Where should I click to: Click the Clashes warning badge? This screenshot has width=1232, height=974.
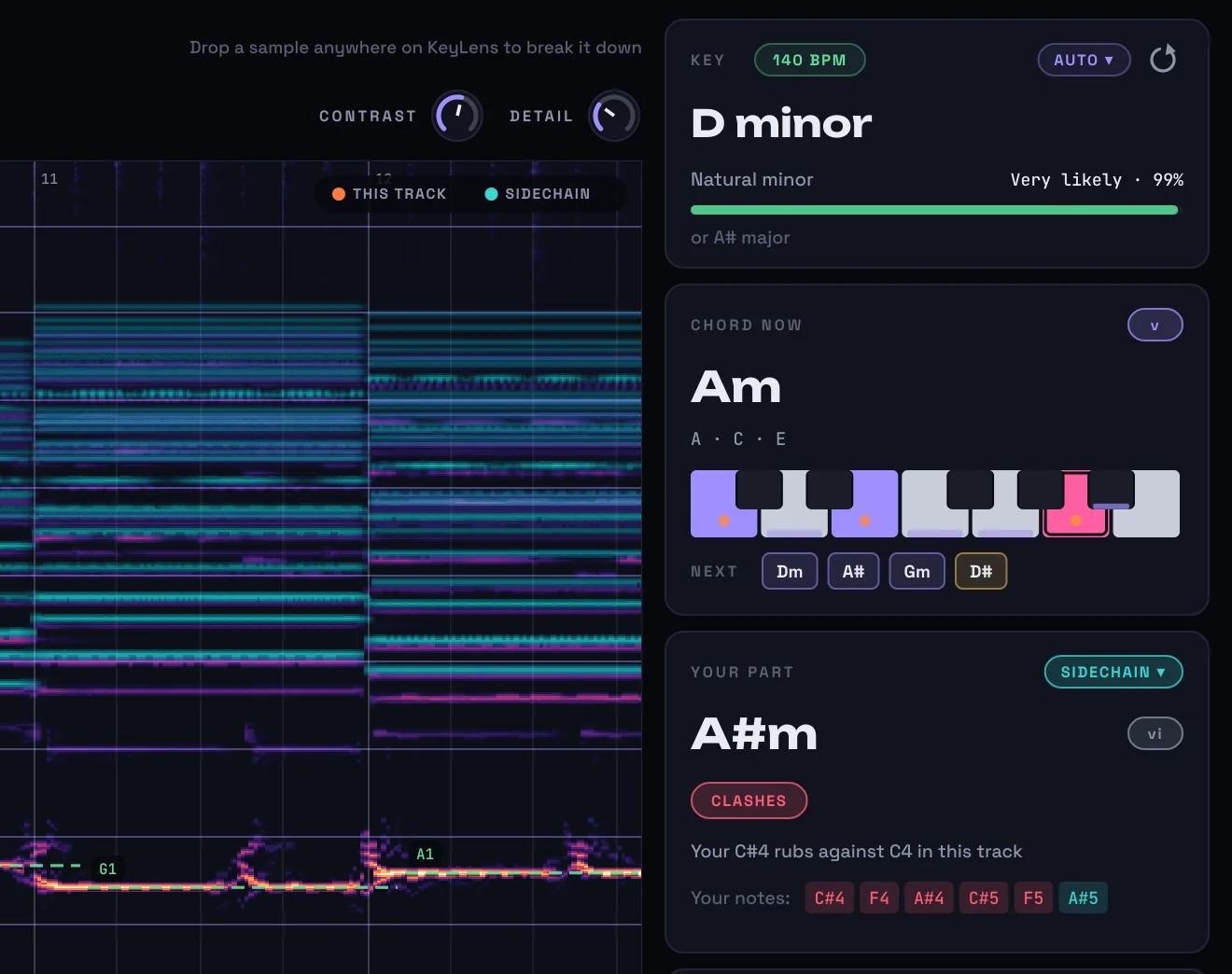point(749,800)
